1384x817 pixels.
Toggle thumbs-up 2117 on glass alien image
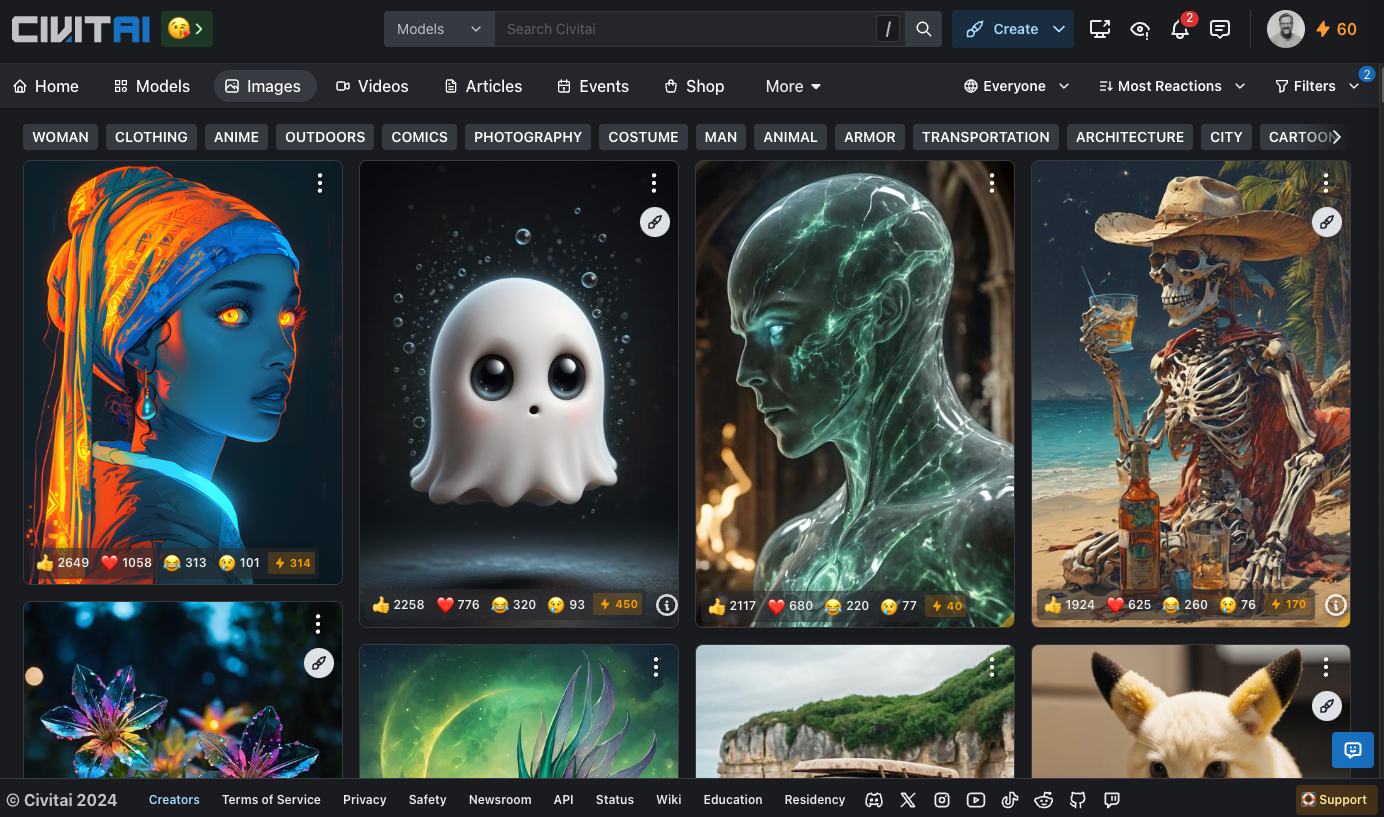coord(733,606)
